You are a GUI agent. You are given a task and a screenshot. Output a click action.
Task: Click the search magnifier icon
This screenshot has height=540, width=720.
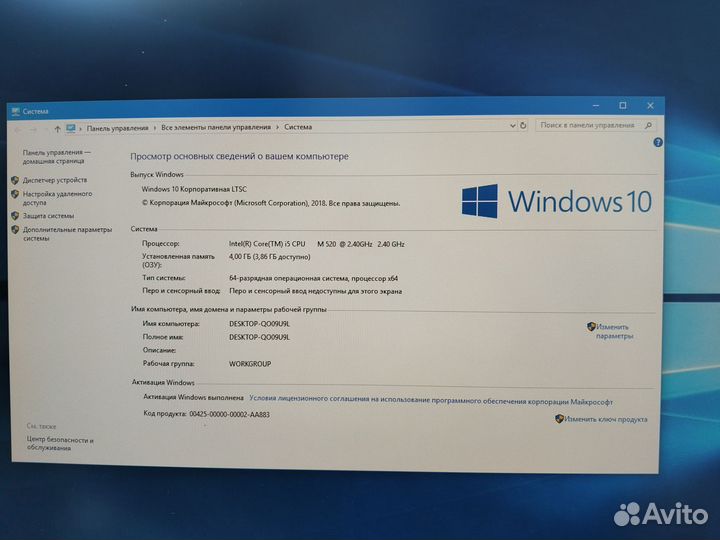[649, 126]
